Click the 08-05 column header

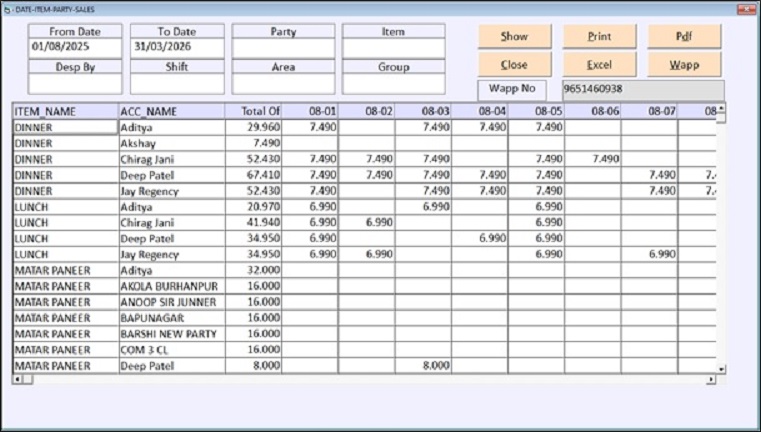click(x=536, y=112)
